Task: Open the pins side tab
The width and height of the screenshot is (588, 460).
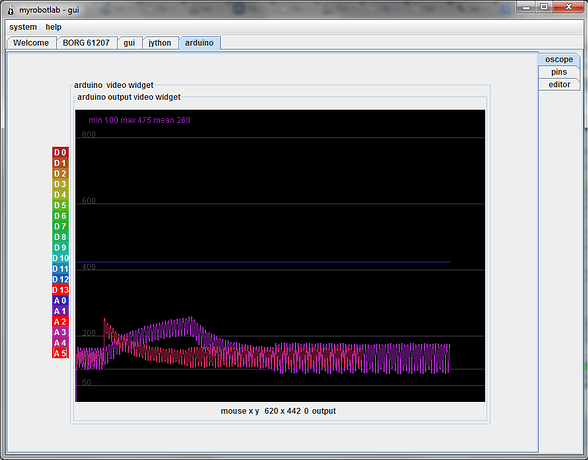Action: [559, 72]
